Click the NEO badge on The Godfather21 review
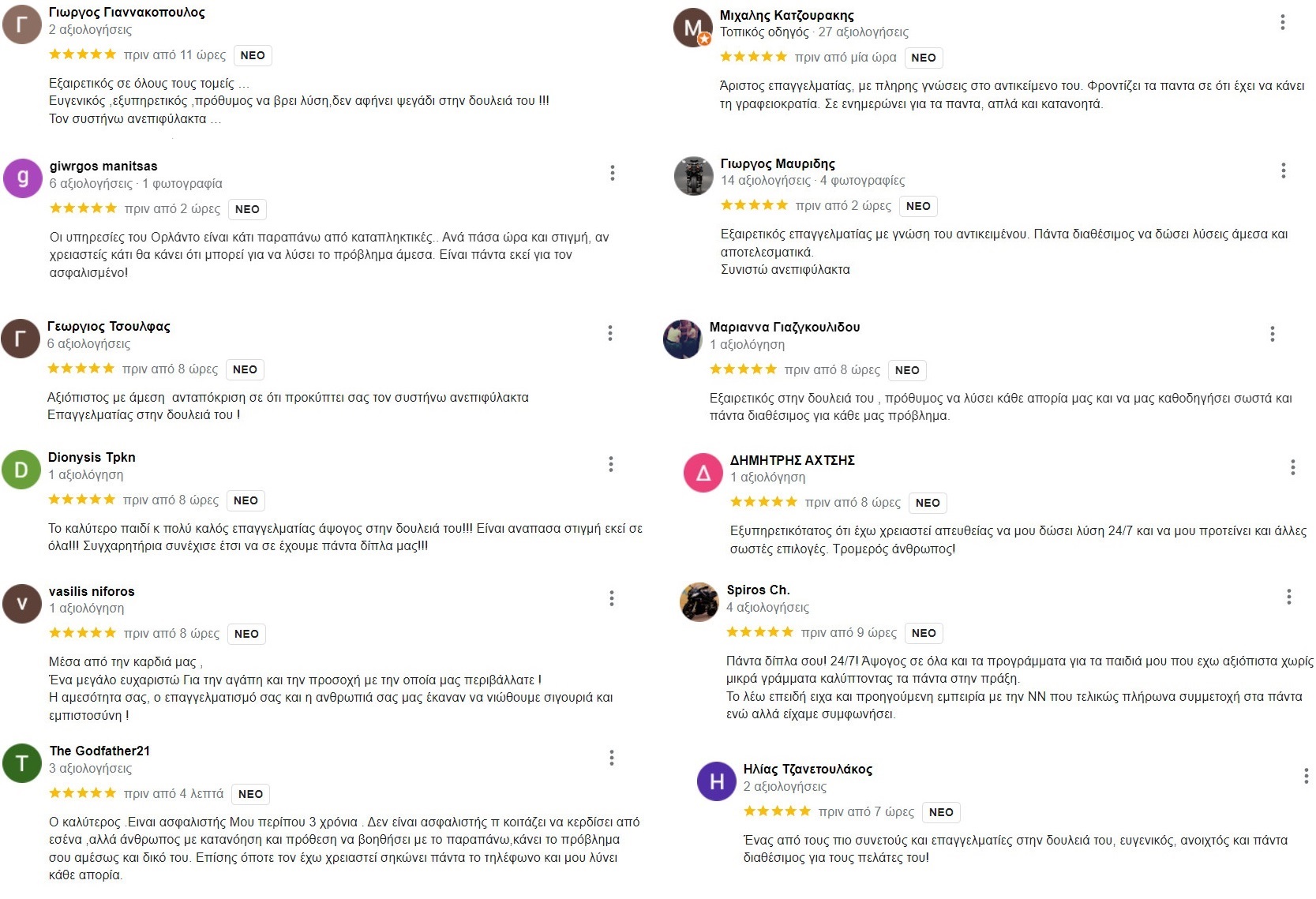 coord(250,794)
